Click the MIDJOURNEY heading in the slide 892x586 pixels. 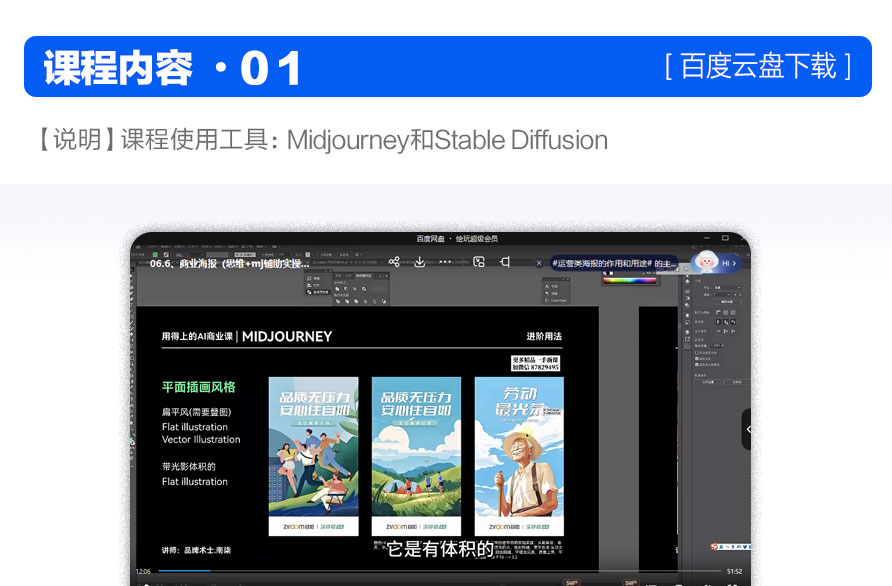click(287, 336)
